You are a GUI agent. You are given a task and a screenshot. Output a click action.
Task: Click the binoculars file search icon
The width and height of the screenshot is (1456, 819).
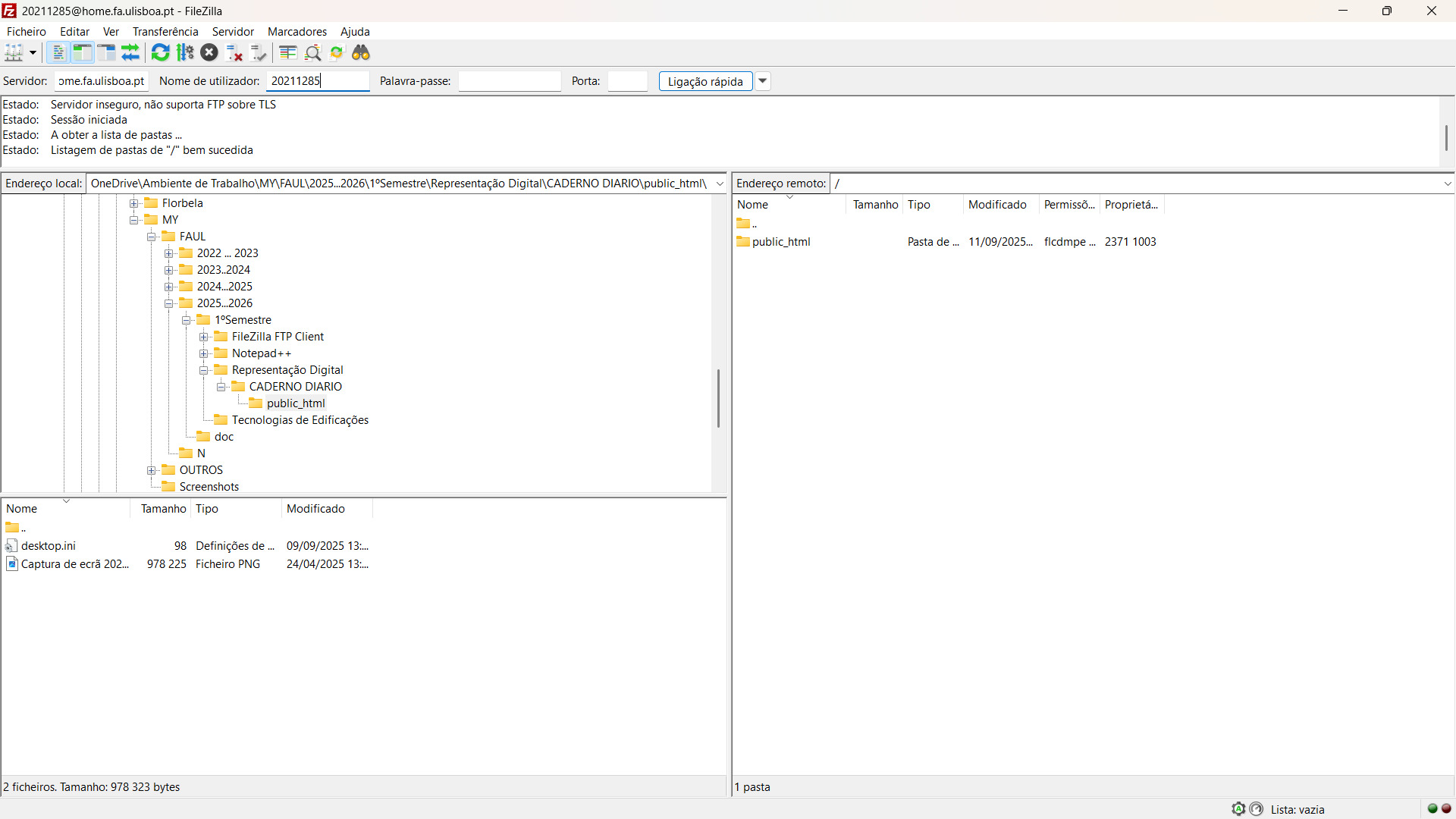(x=361, y=52)
